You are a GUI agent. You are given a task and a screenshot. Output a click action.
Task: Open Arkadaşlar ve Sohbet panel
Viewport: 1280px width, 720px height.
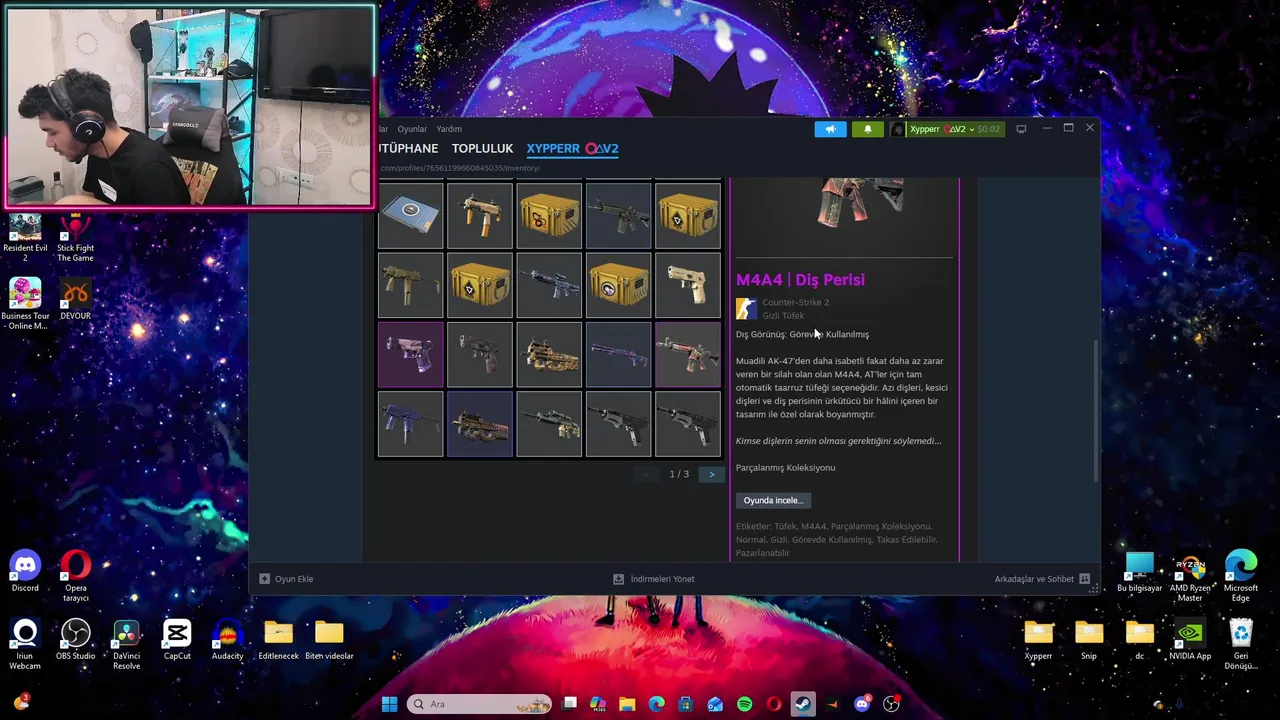[1042, 579]
